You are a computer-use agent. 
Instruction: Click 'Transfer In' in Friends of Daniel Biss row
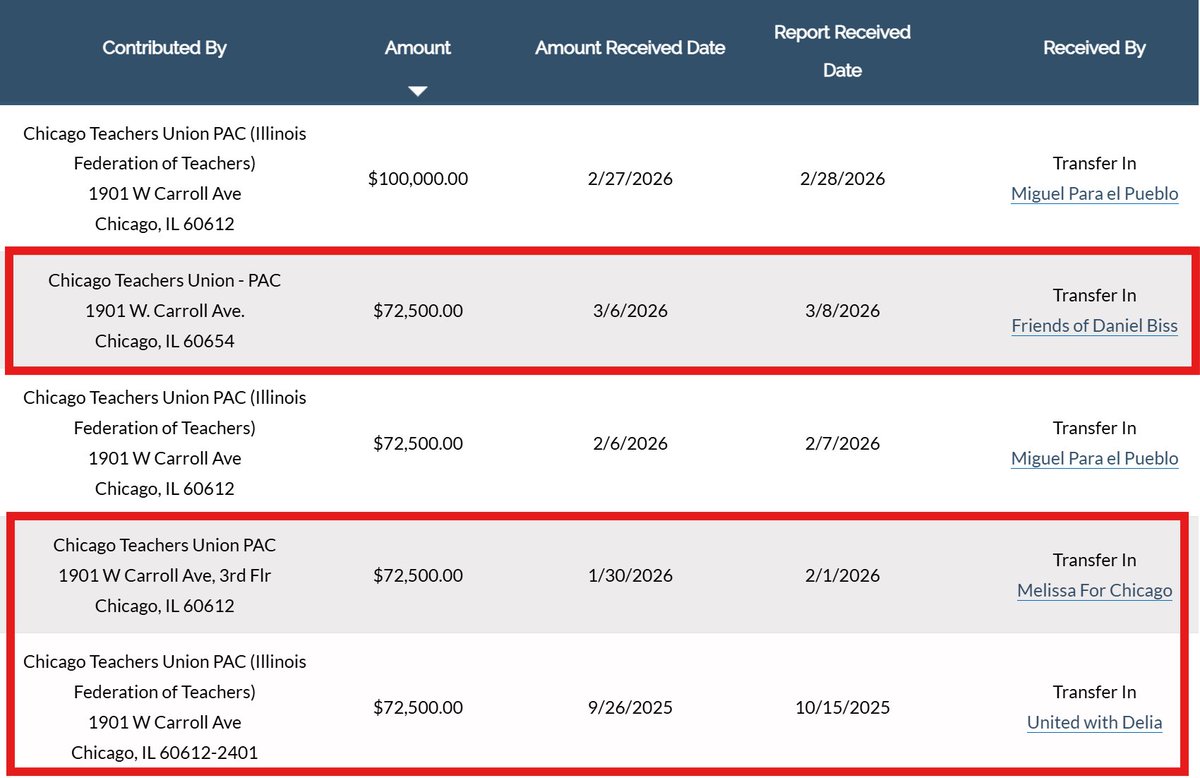1094,296
